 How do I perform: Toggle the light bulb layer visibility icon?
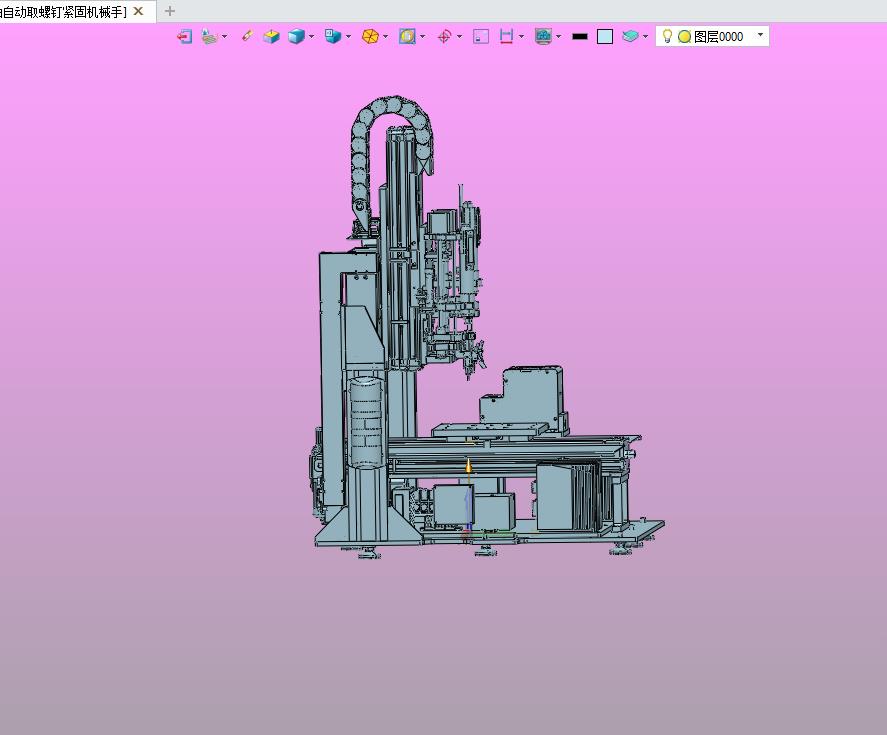[668, 36]
